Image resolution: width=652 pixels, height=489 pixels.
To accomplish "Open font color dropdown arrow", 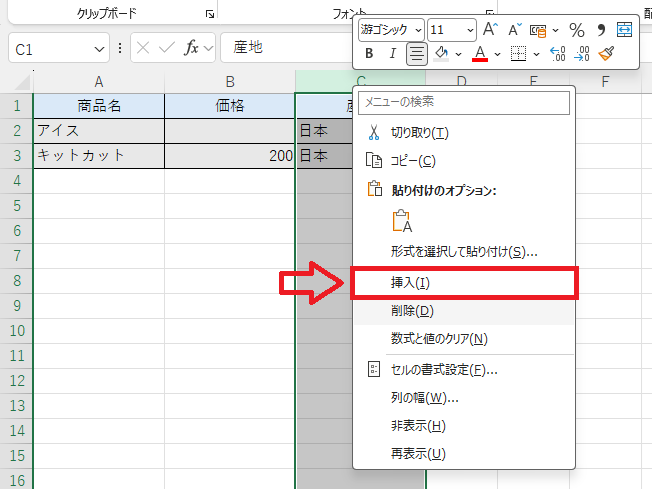I will pyautogui.click(x=497, y=54).
